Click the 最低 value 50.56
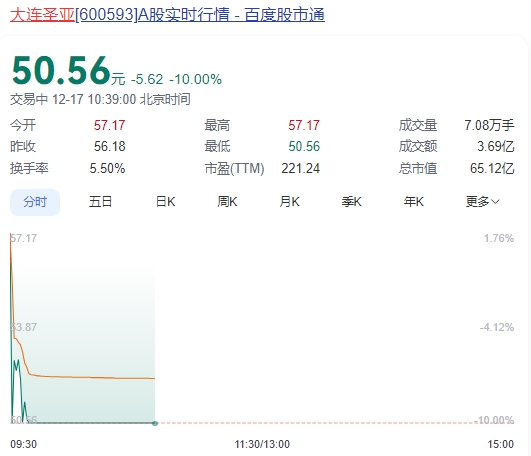 (304, 147)
